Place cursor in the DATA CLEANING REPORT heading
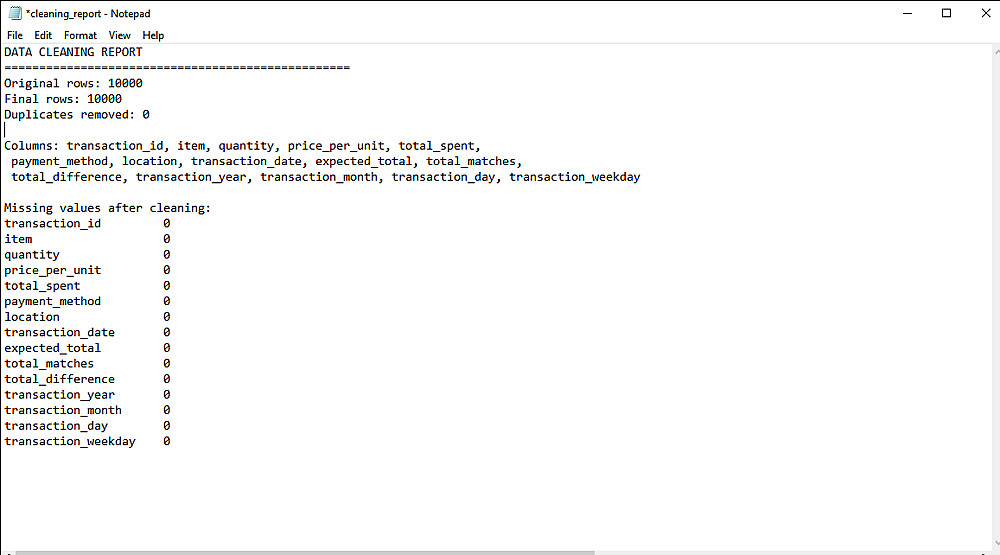The height and width of the screenshot is (555, 1000). coord(73,52)
